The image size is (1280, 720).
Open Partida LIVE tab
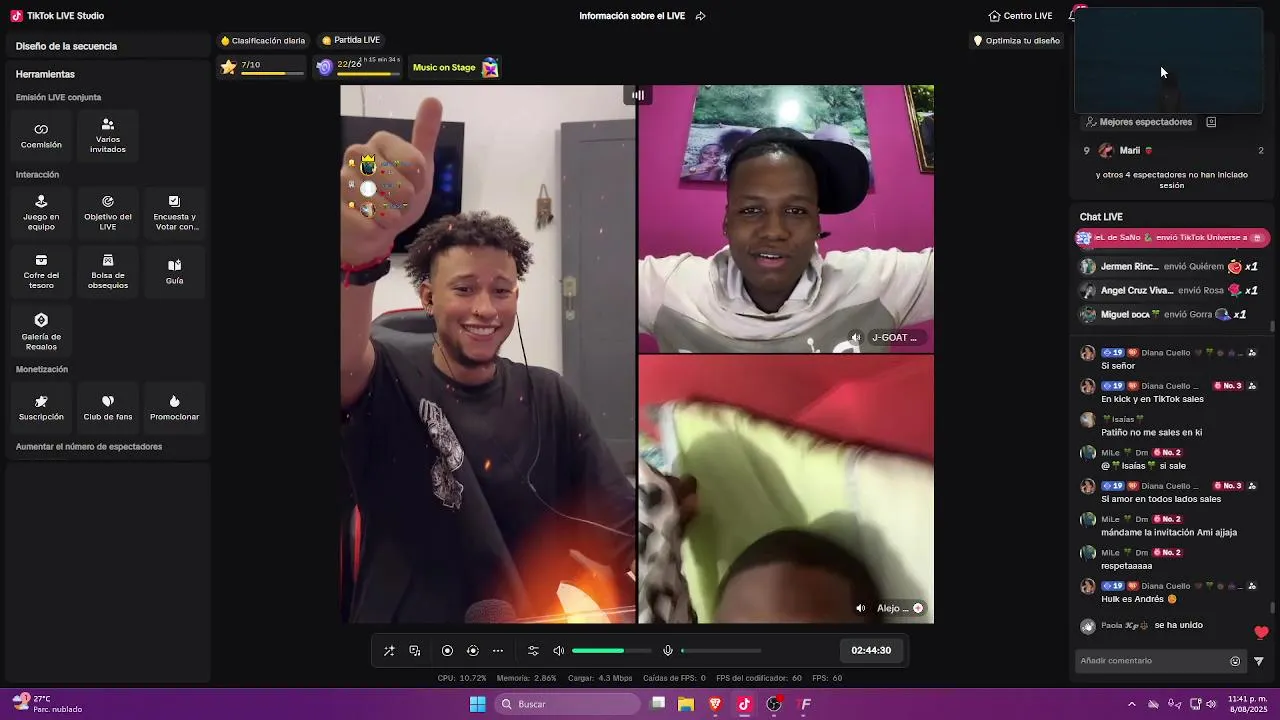351,40
